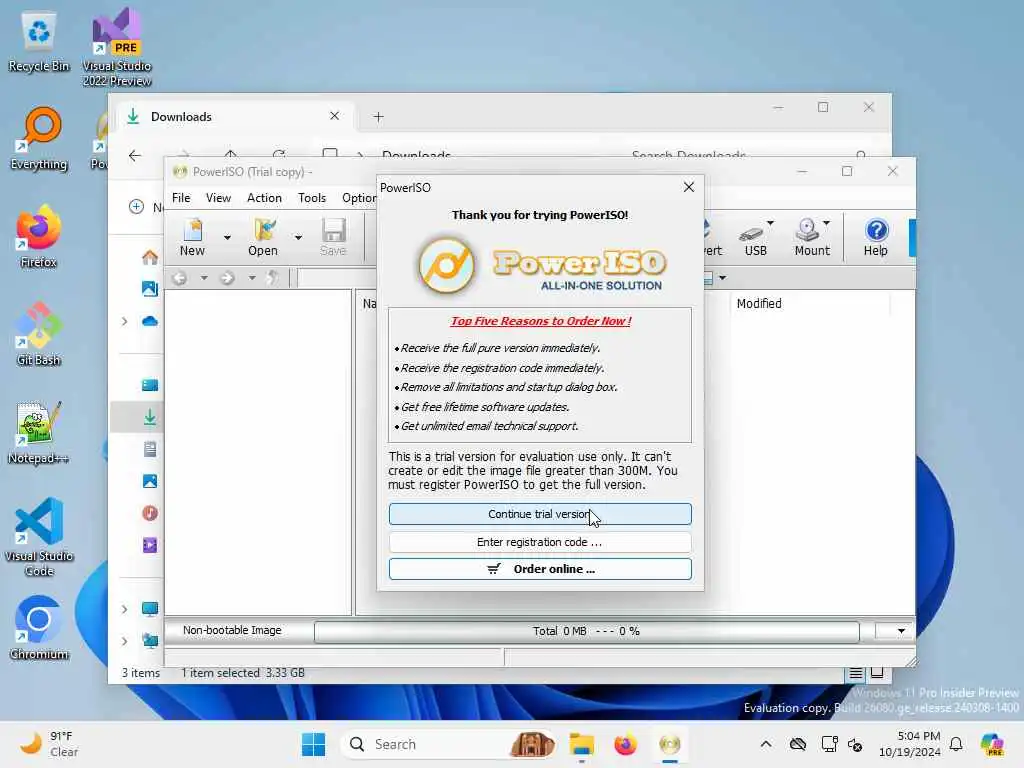This screenshot has height=768, width=1024.
Task: Open Windows Start button on taskbar
Action: (313, 744)
